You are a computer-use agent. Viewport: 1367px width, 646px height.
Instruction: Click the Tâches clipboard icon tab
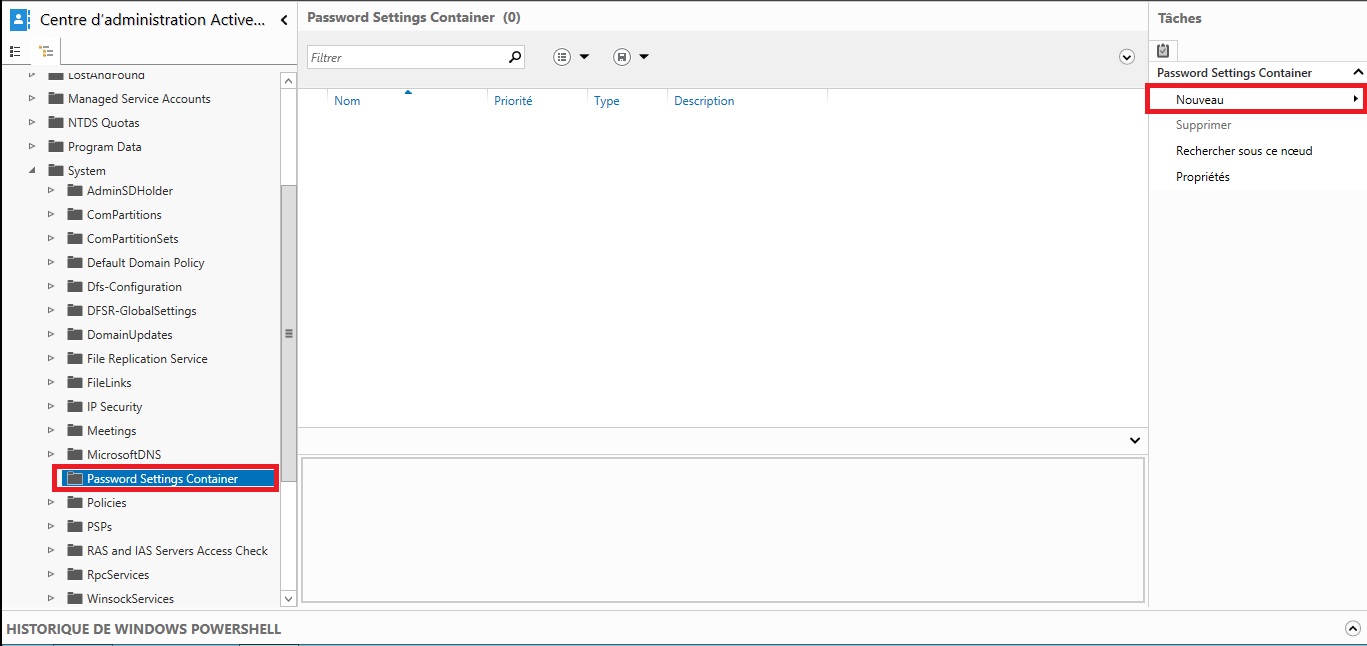pyautogui.click(x=1163, y=50)
